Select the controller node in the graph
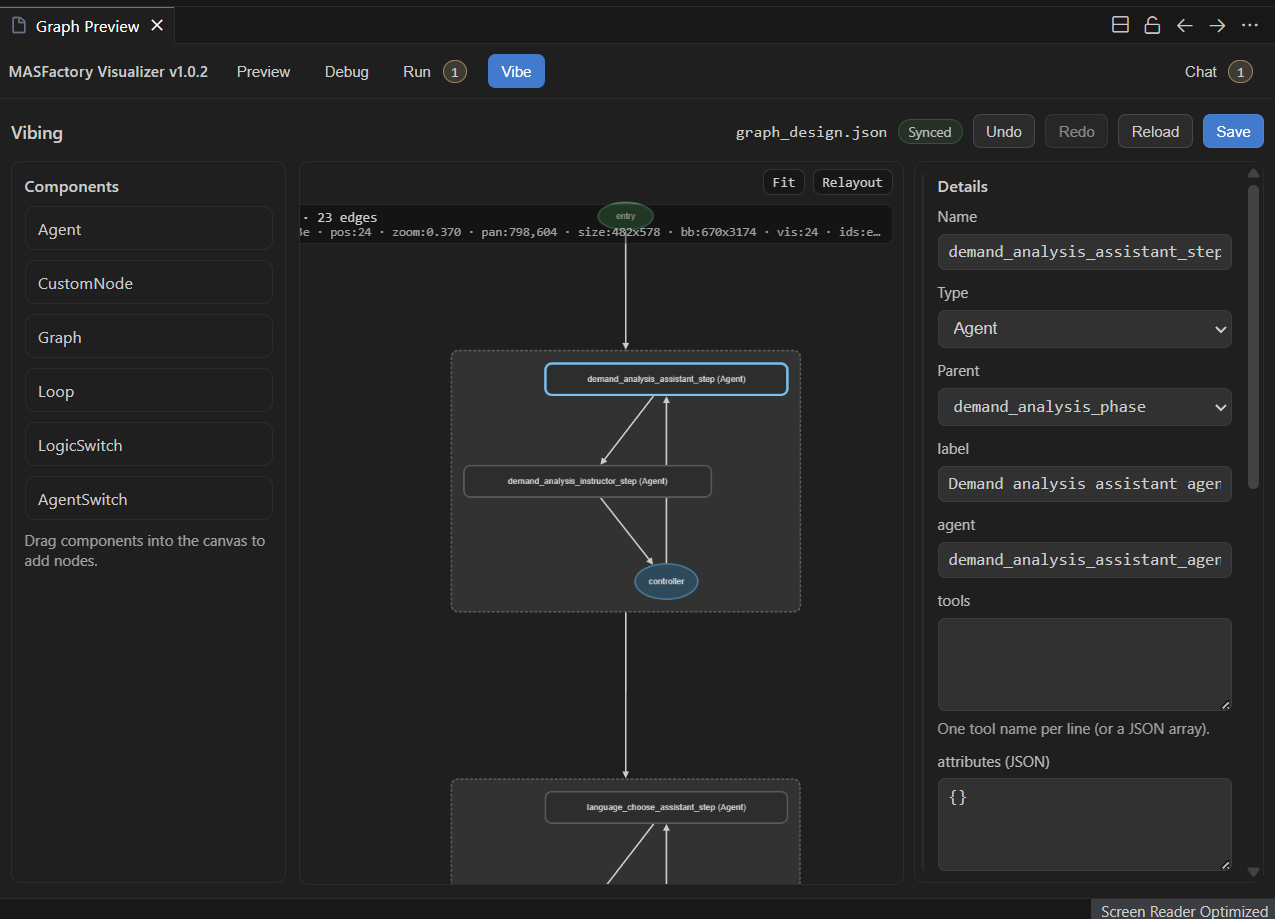 [x=666, y=581]
